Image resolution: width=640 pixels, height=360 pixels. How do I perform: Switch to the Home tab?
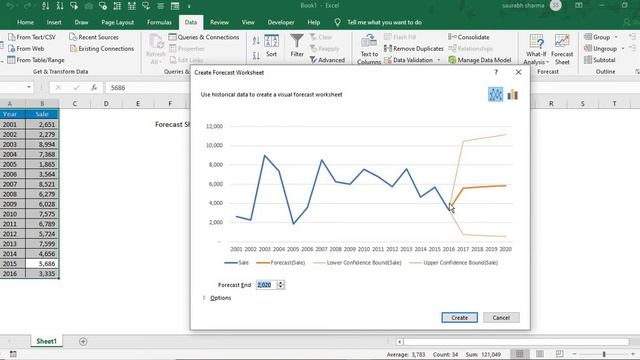[x=25, y=22]
